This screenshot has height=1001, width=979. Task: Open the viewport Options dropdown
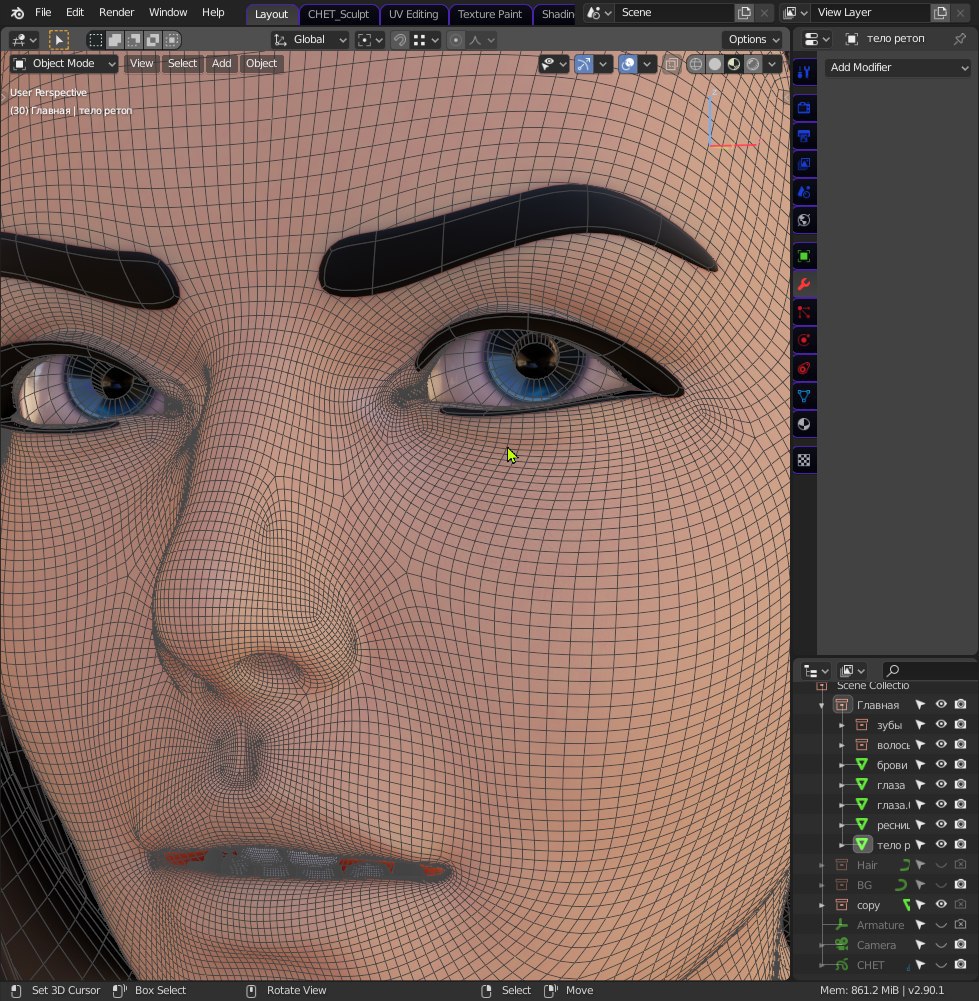point(754,40)
